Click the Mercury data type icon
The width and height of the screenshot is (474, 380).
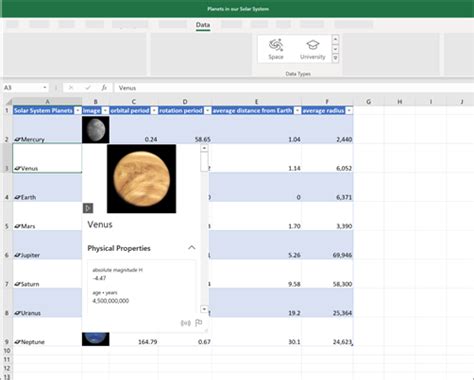[x=17, y=139]
